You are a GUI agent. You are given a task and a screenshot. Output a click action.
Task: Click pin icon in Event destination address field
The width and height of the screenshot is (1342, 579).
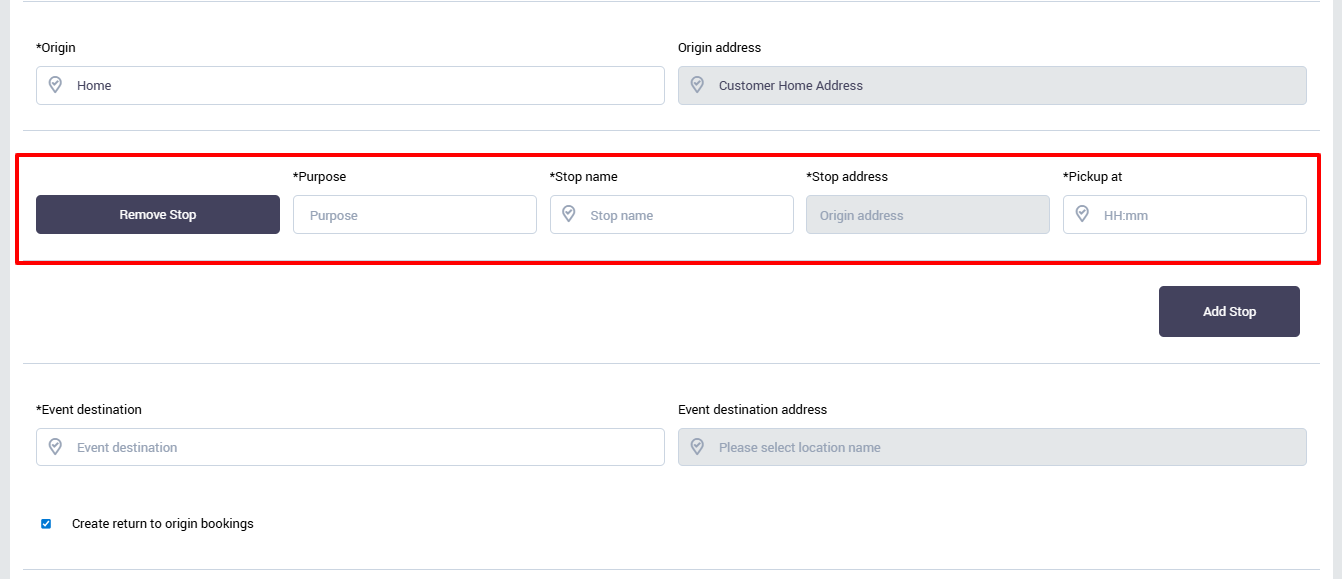pos(697,447)
